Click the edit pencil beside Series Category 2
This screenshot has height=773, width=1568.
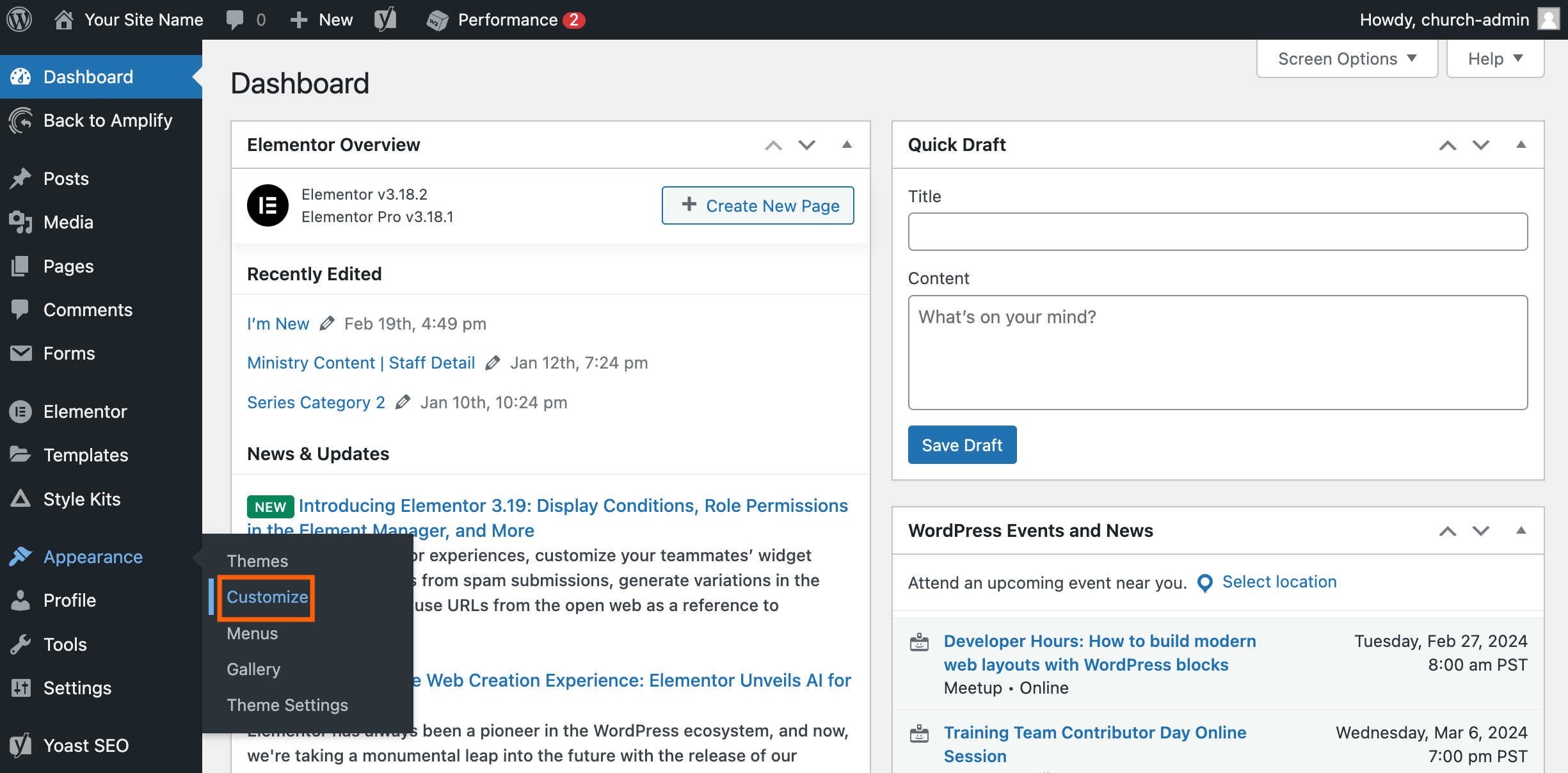403,402
